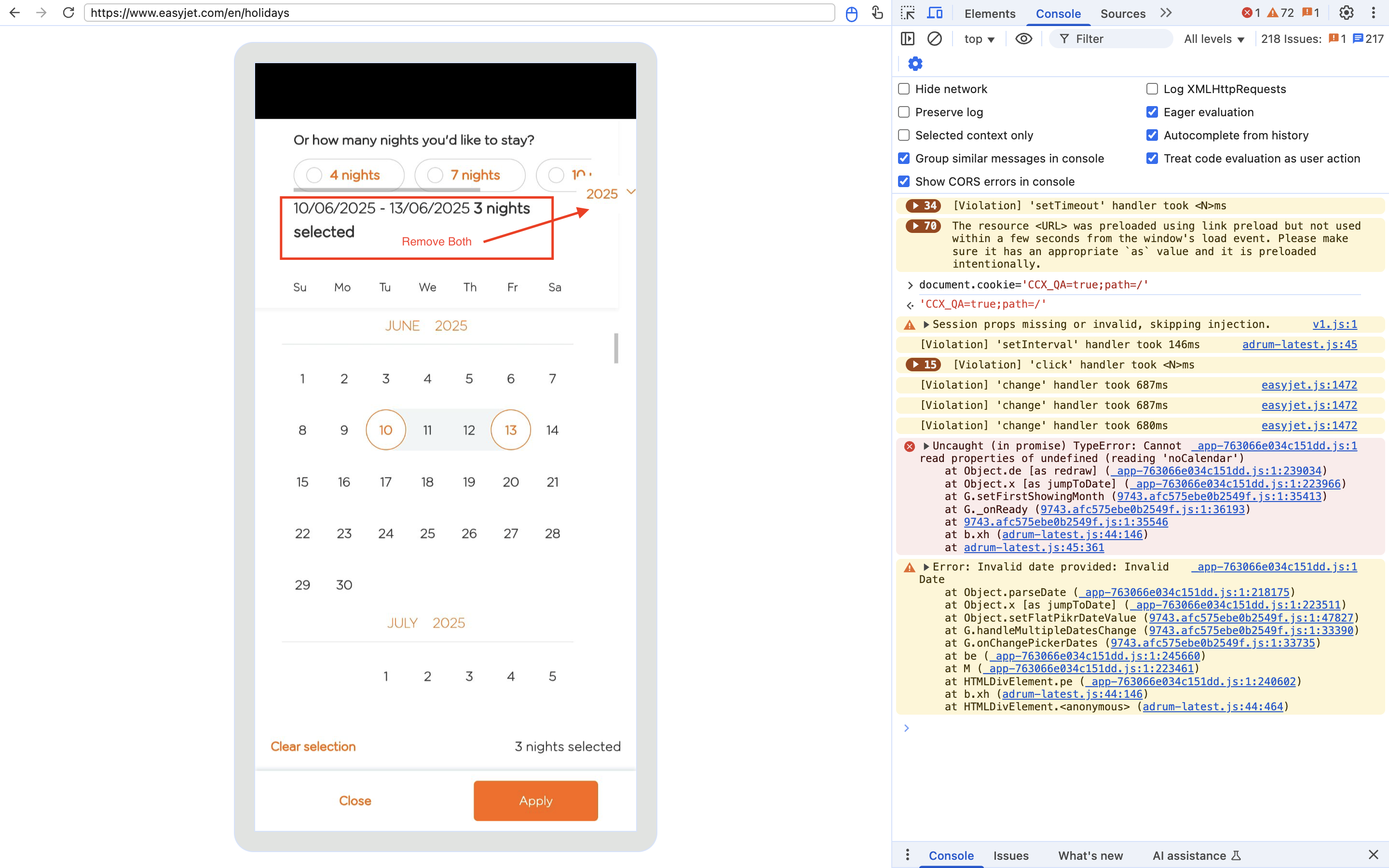Check Selected context only
Screen dimensions: 1389x868
coord(904,135)
